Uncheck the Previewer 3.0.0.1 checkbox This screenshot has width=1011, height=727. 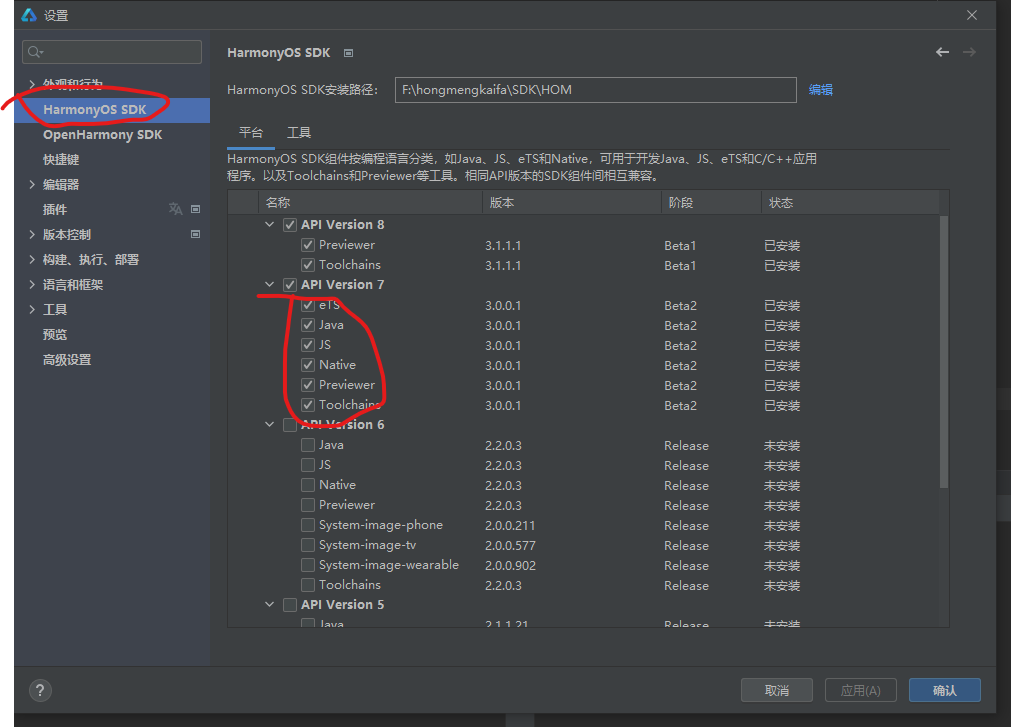[308, 385]
